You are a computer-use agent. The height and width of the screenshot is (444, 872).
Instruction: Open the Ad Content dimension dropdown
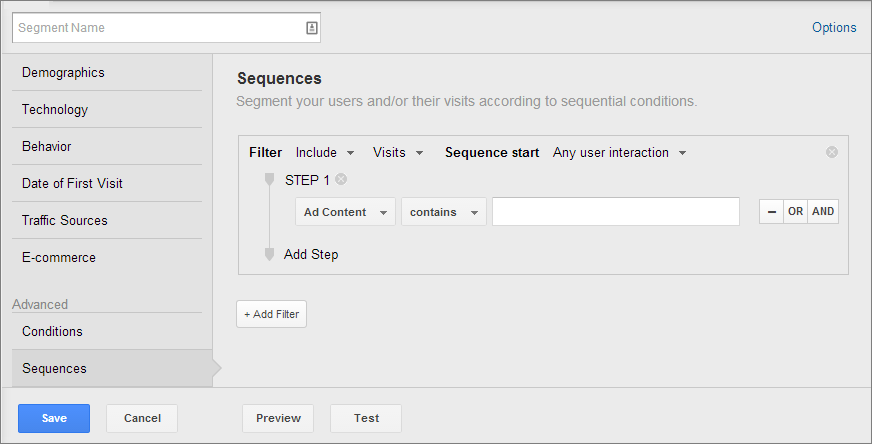point(345,212)
